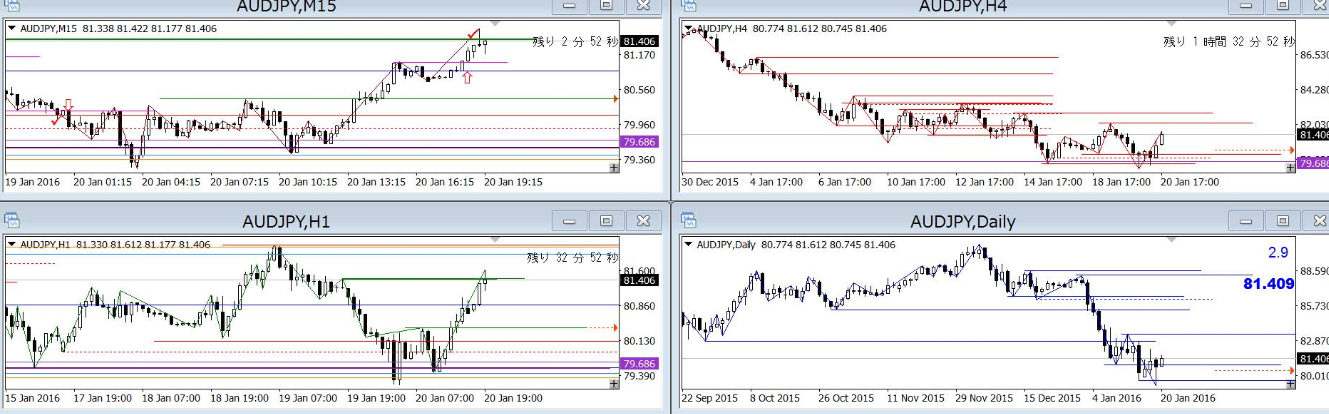Click the purple 79.686 price label on M15
Screen dimensions: 1329x414
click(639, 142)
